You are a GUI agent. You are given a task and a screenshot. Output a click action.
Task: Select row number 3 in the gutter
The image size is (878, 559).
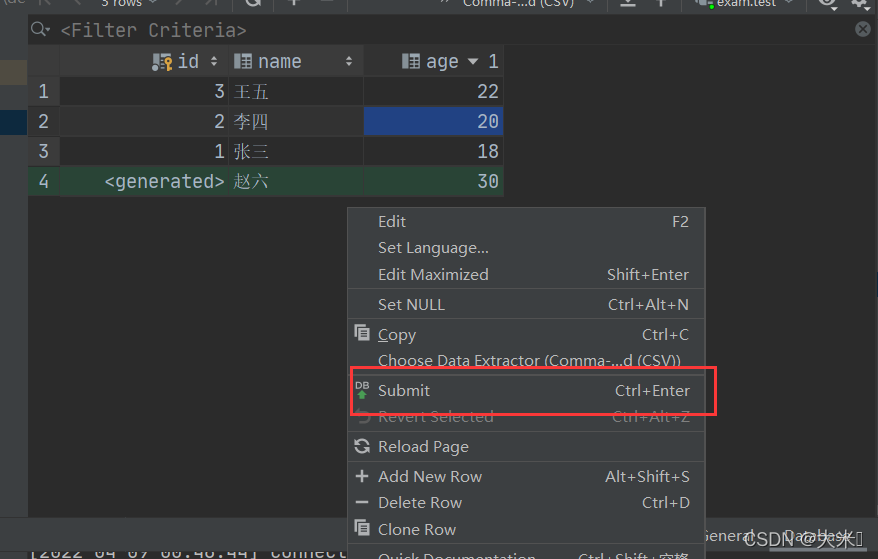tap(44, 151)
